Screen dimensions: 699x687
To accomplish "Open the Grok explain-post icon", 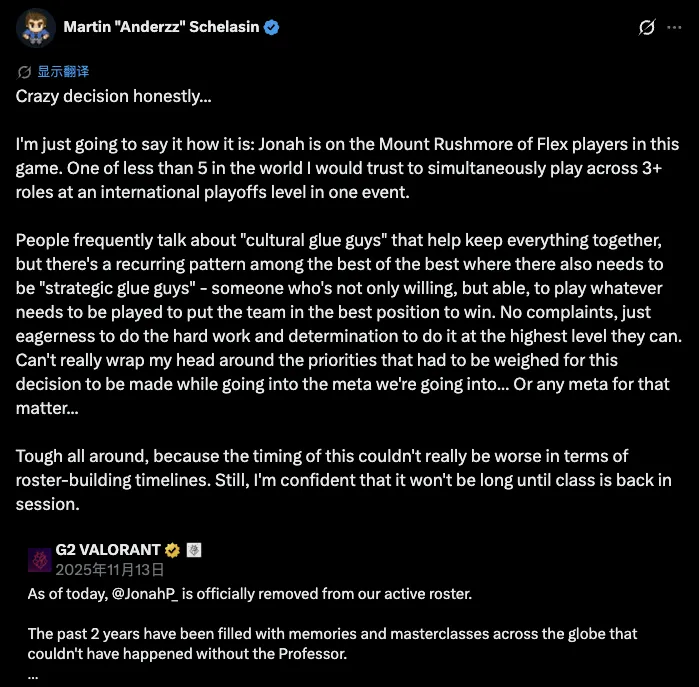I will [646, 28].
